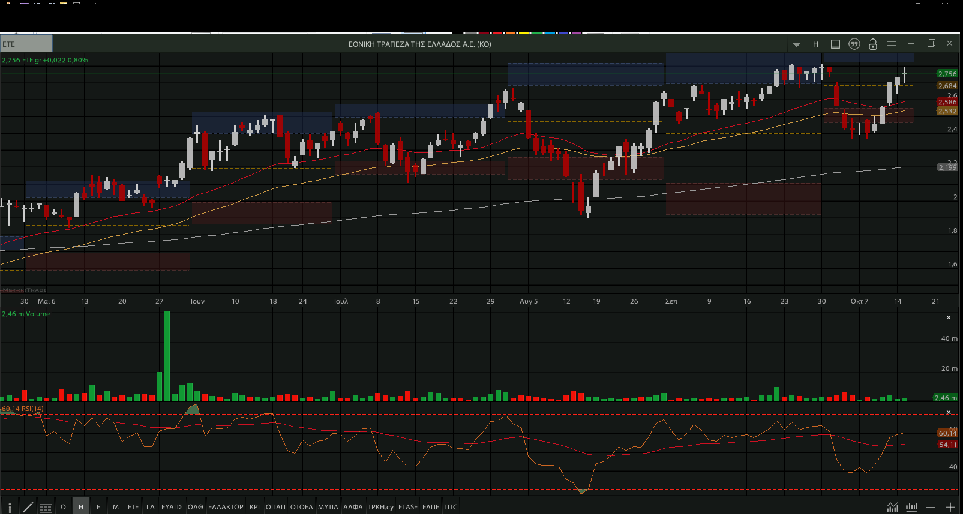Zoom out with the minus icon
963x514 pixels.
931,507
